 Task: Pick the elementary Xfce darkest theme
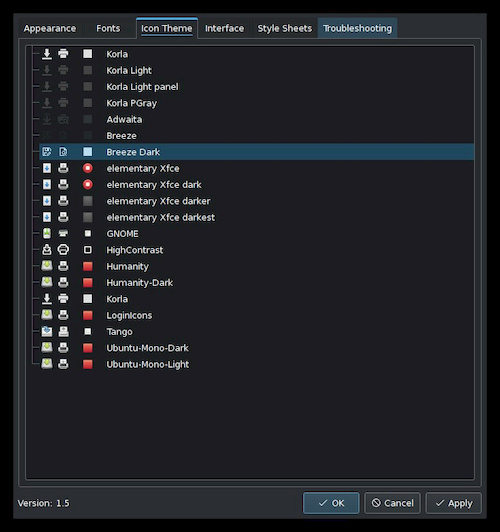160,217
